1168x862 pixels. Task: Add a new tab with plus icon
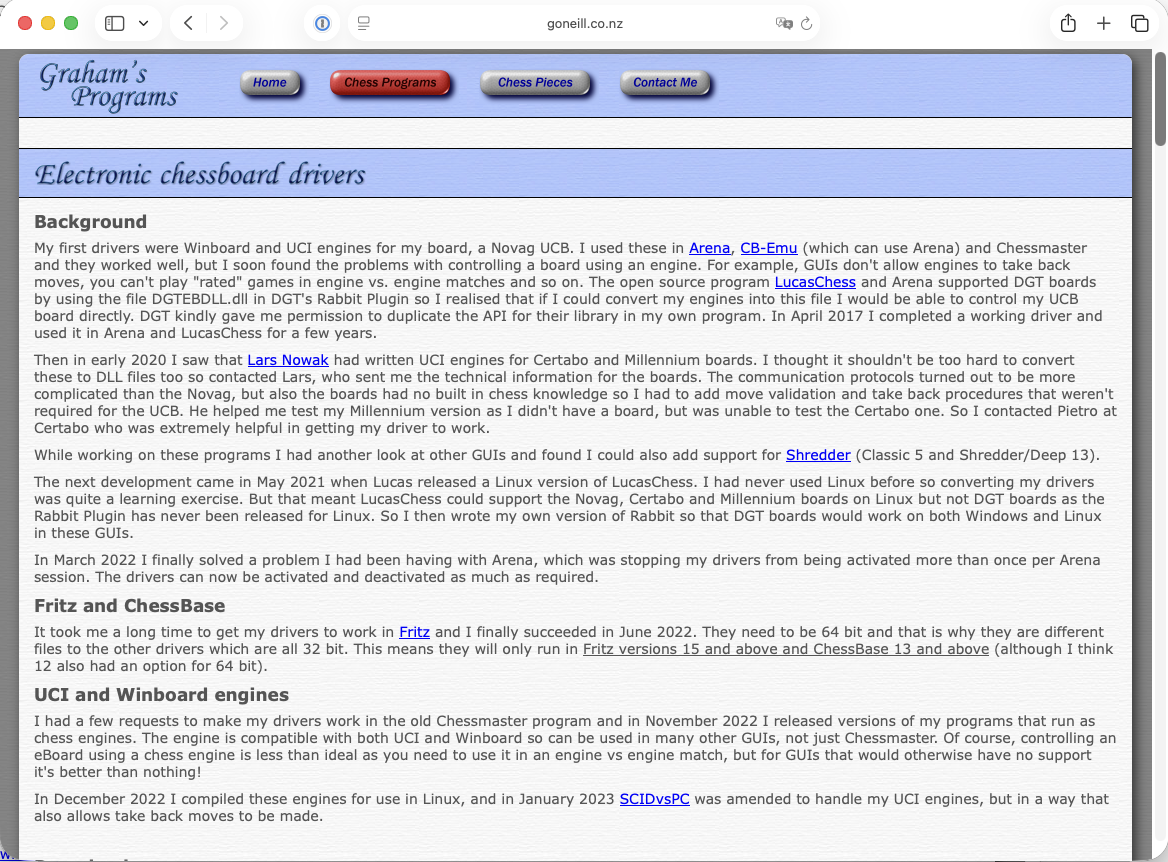coord(1104,23)
